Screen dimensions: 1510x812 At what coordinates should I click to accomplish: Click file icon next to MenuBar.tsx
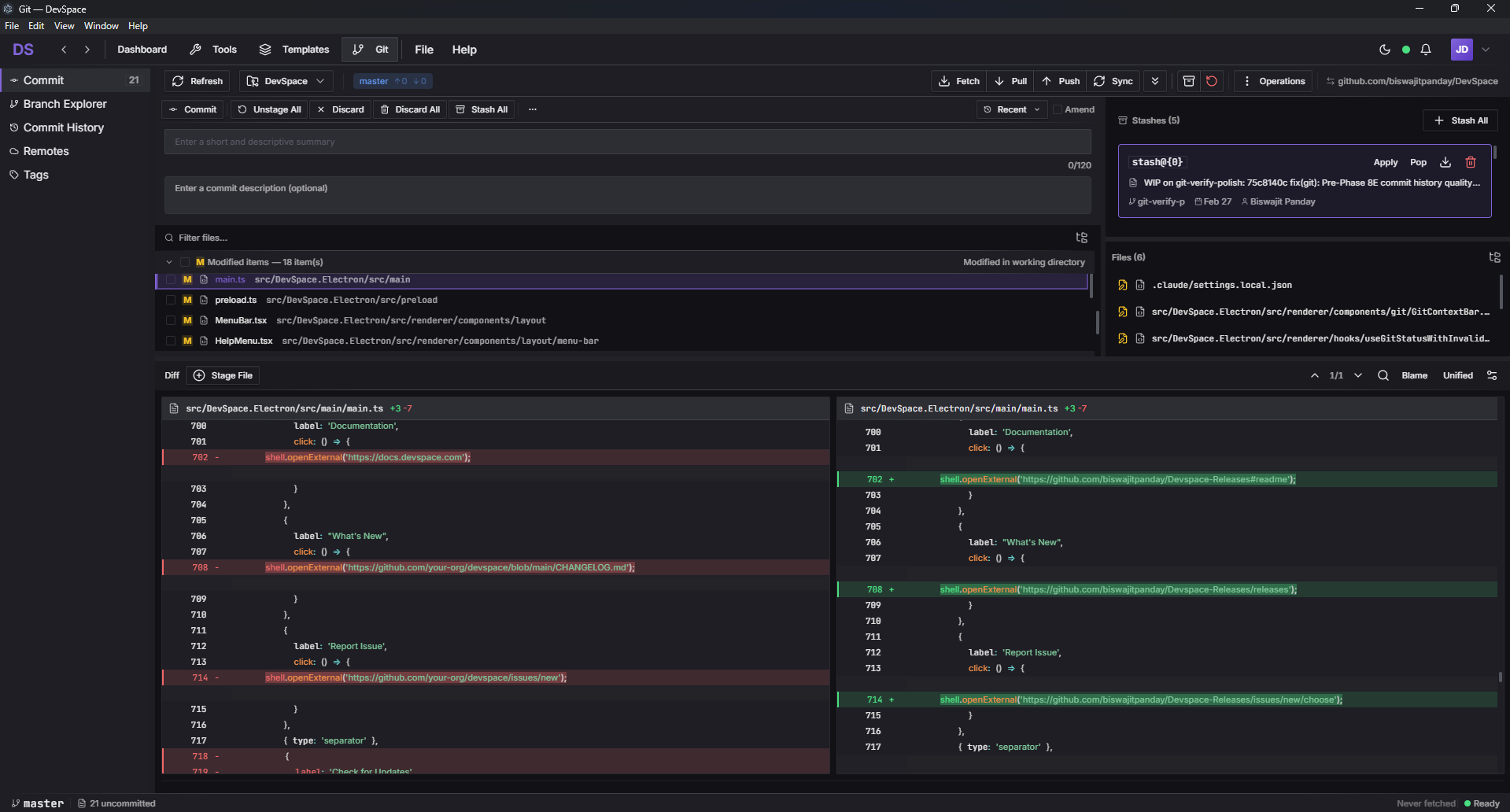coord(204,320)
